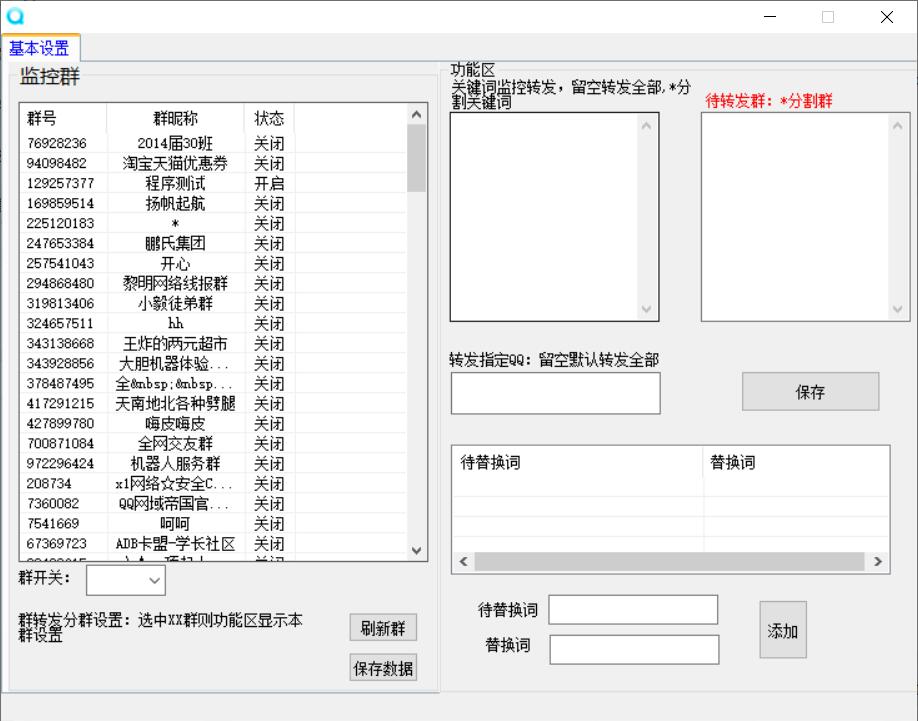Open the 基本设置 tab
Image resolution: width=918 pixels, height=721 pixels.
pyautogui.click(x=40, y=48)
